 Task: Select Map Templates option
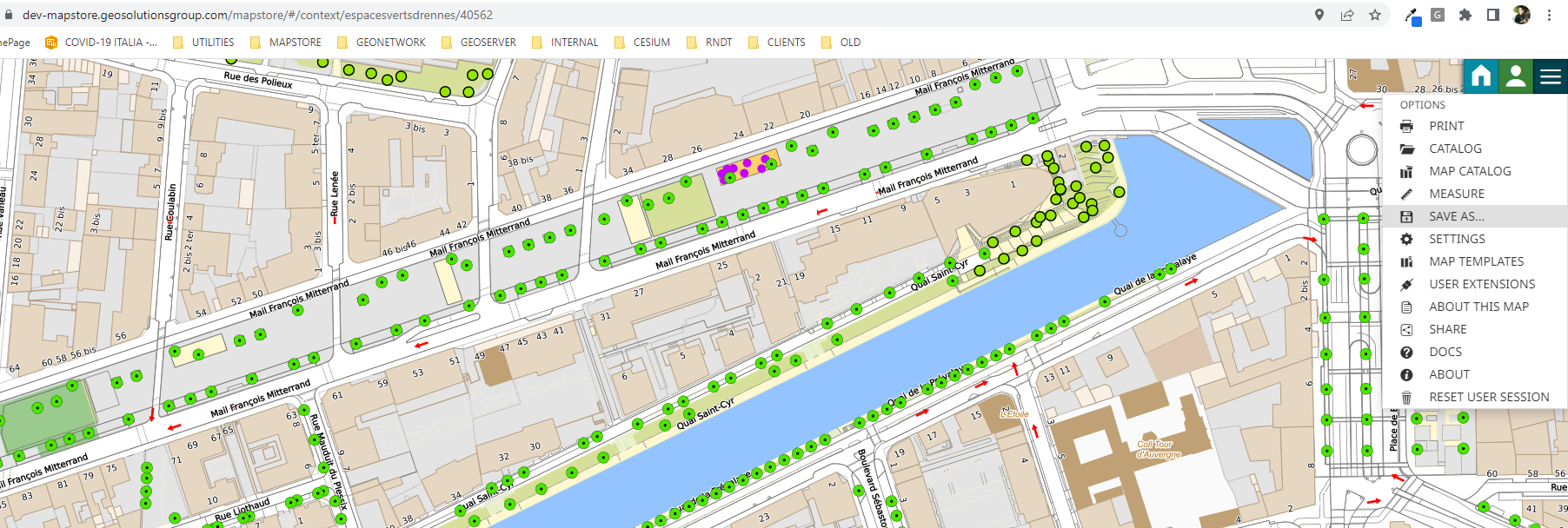[x=1475, y=261]
